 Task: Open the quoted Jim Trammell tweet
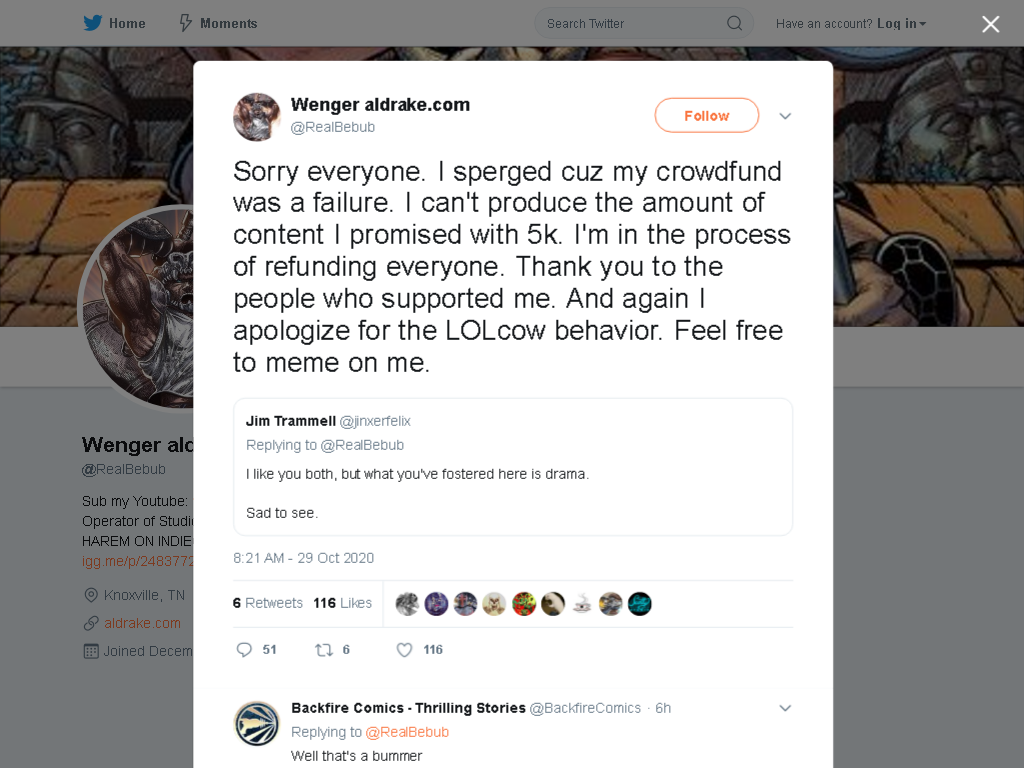point(513,467)
